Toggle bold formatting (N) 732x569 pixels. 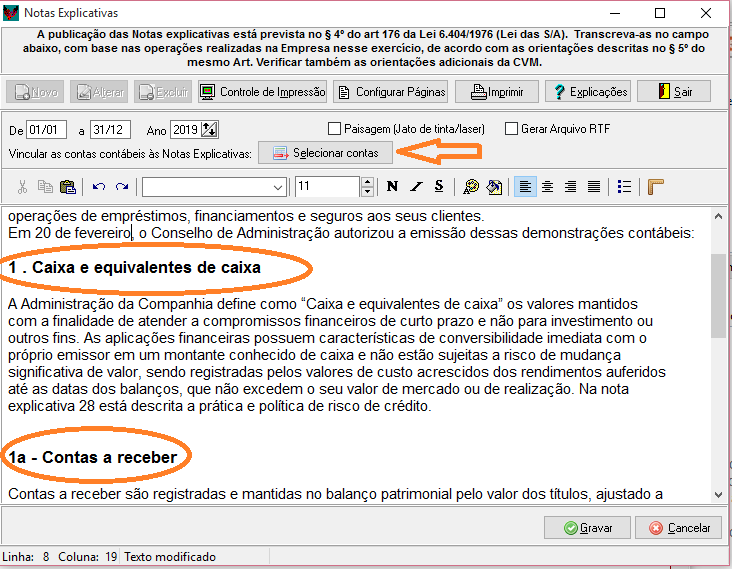392,187
